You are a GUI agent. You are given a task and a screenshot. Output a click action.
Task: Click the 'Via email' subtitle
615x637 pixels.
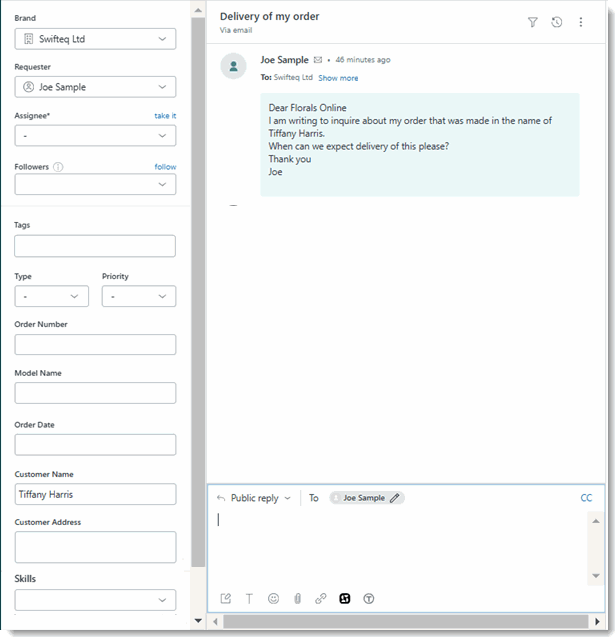[x=236, y=30]
